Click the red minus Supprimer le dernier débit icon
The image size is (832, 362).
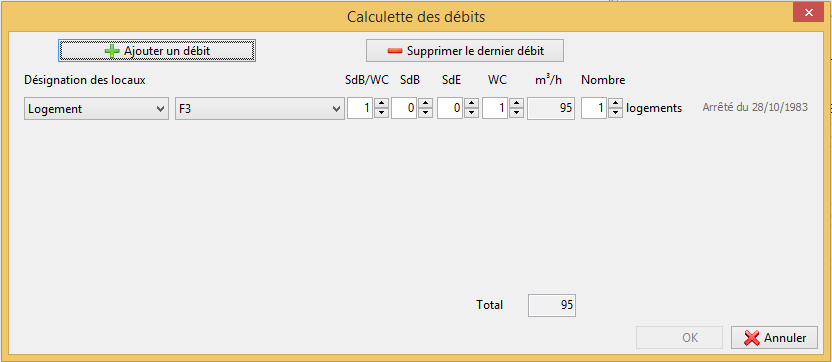[395, 51]
